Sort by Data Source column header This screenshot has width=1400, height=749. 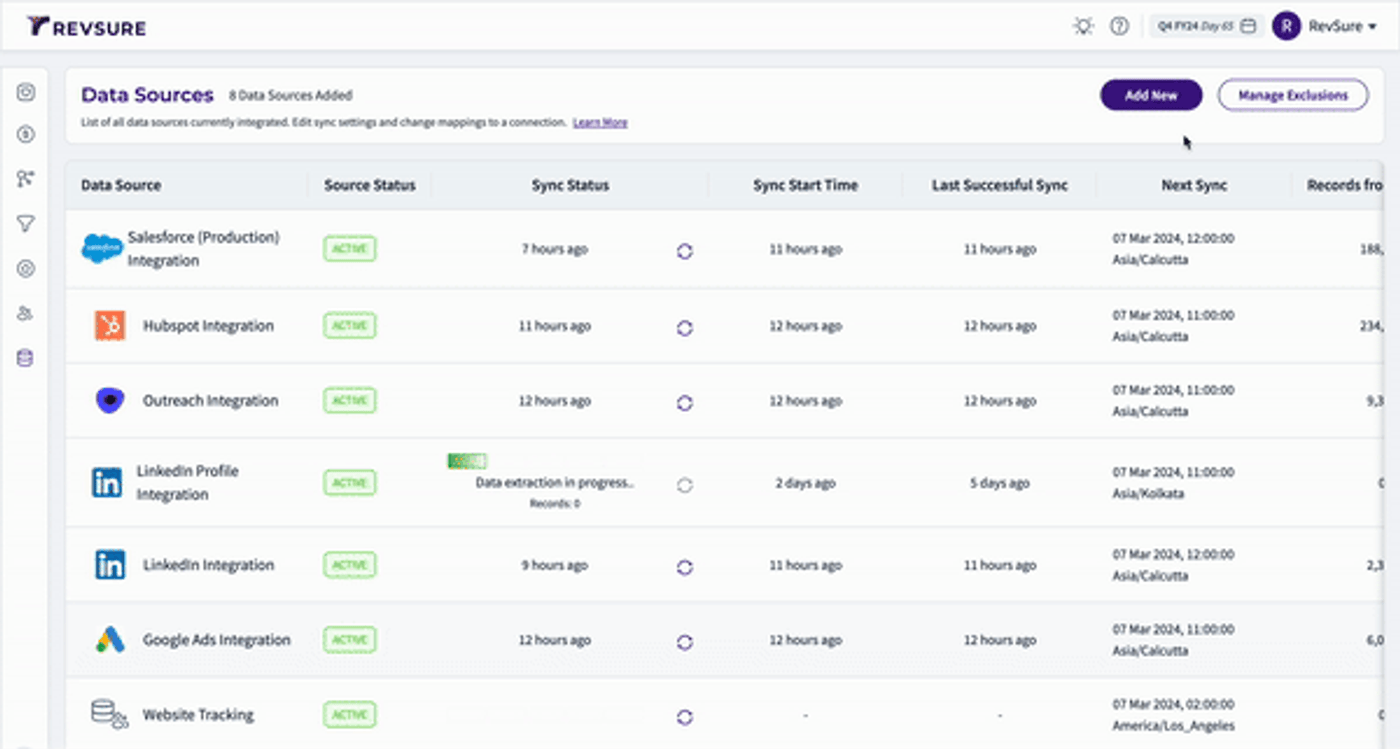121,185
